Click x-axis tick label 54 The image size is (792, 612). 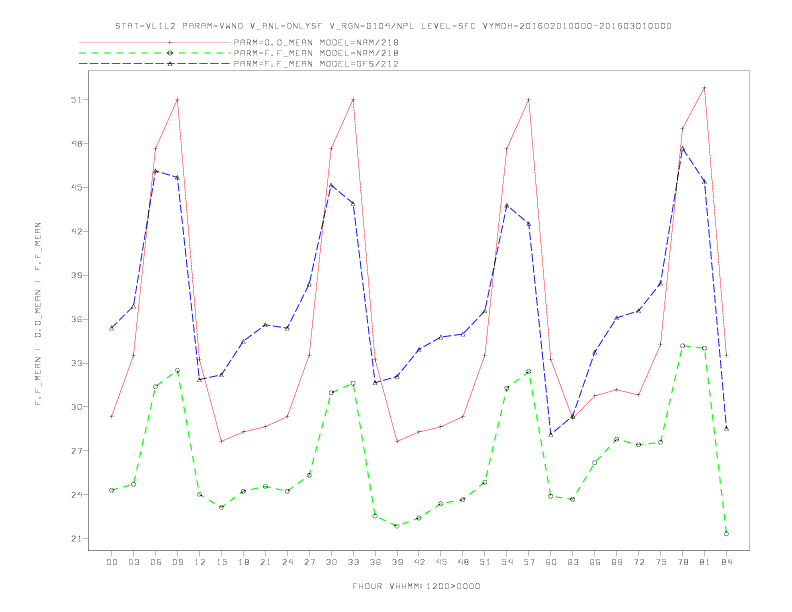pyautogui.click(x=507, y=562)
